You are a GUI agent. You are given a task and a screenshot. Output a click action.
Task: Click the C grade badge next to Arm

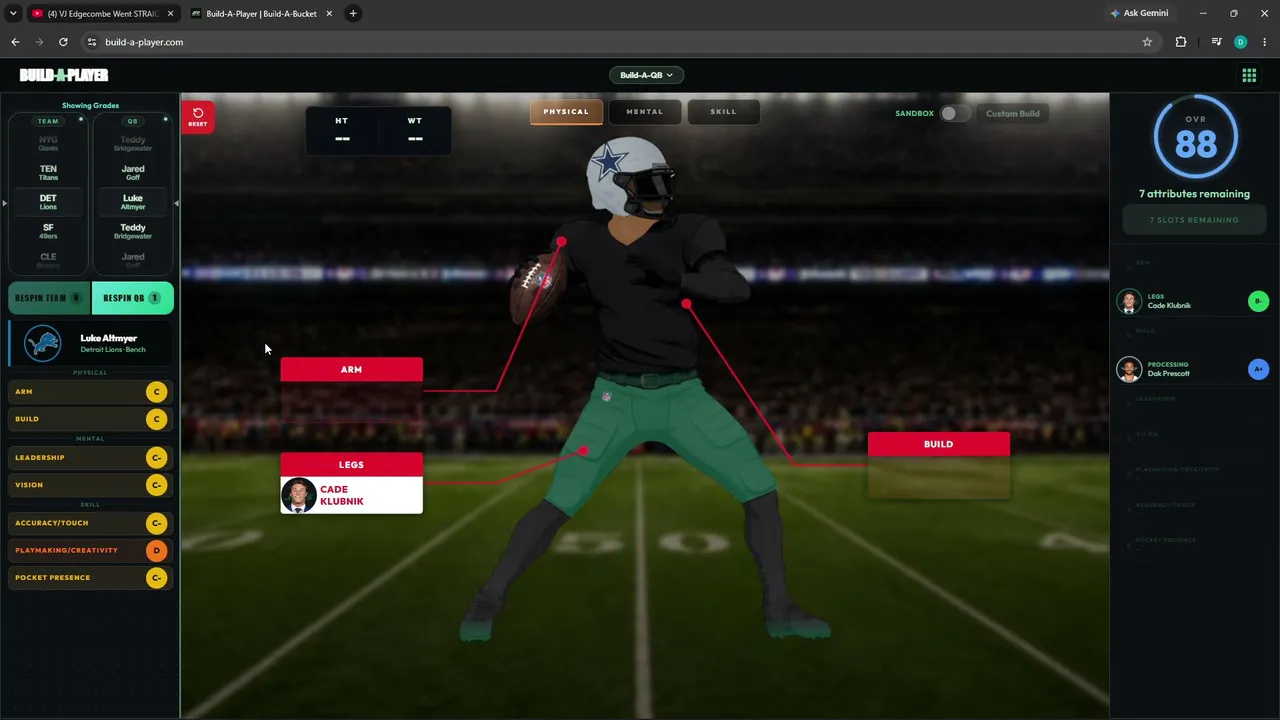pyautogui.click(x=156, y=392)
